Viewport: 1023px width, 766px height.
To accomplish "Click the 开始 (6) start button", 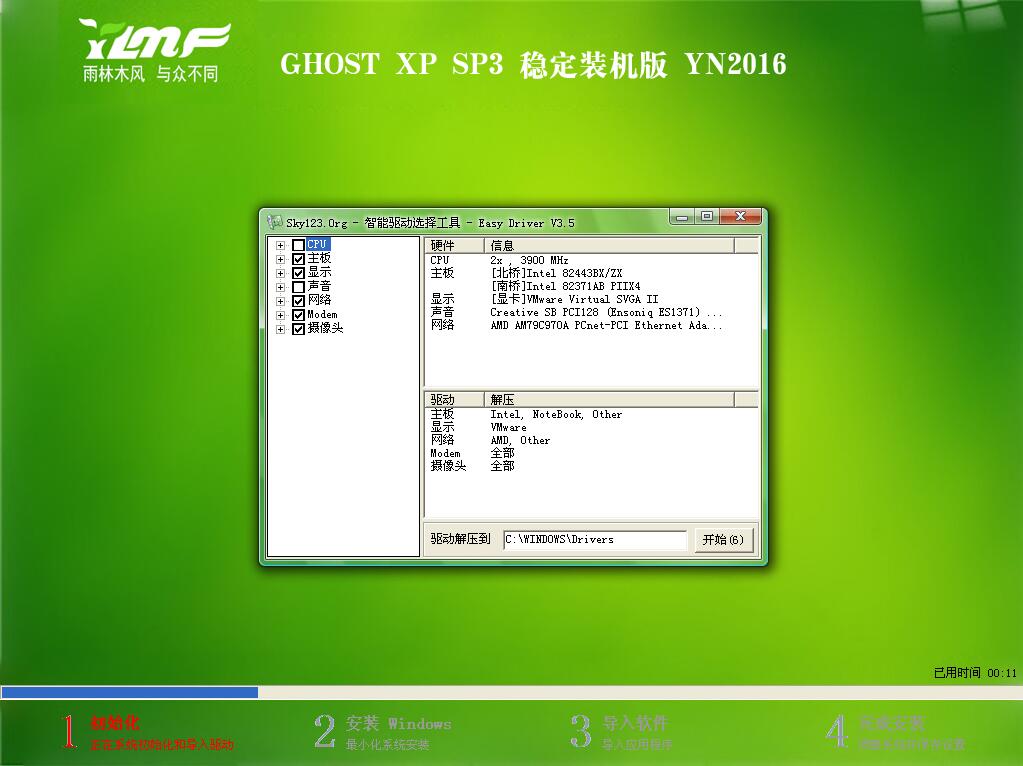I will click(723, 540).
